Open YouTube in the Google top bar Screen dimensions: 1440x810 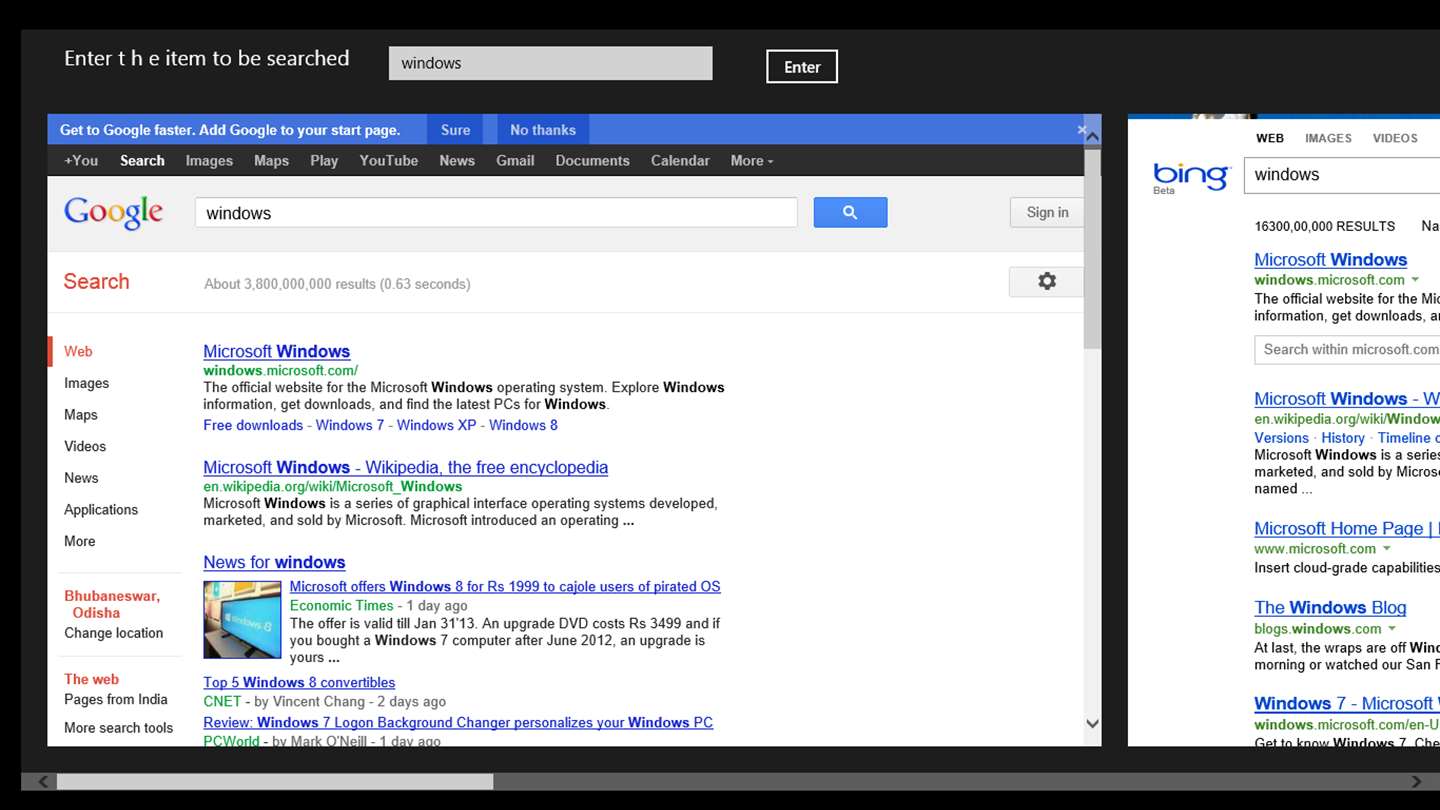(x=389, y=161)
